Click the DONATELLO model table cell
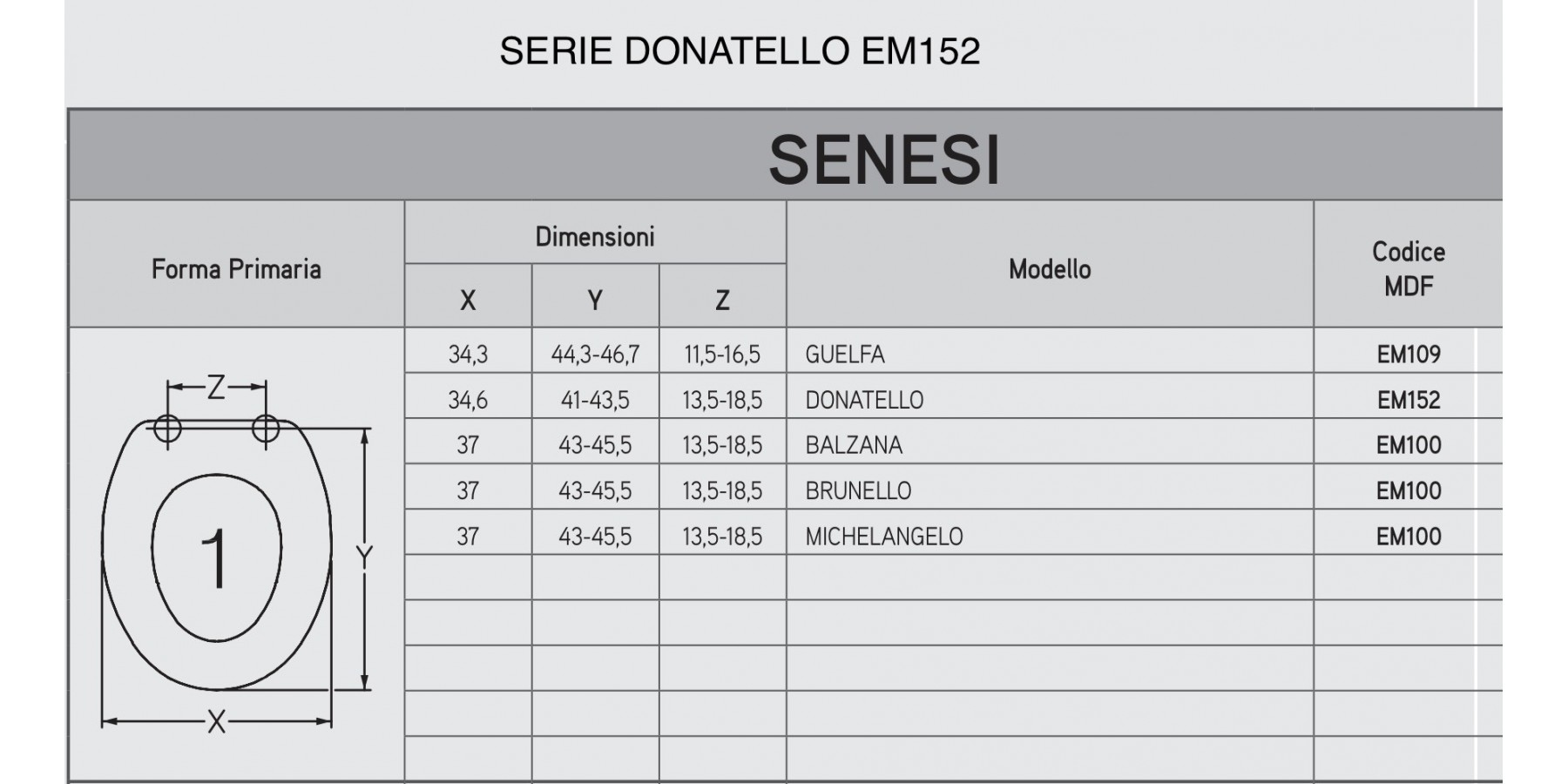This screenshot has height=784, width=1568. tap(864, 400)
